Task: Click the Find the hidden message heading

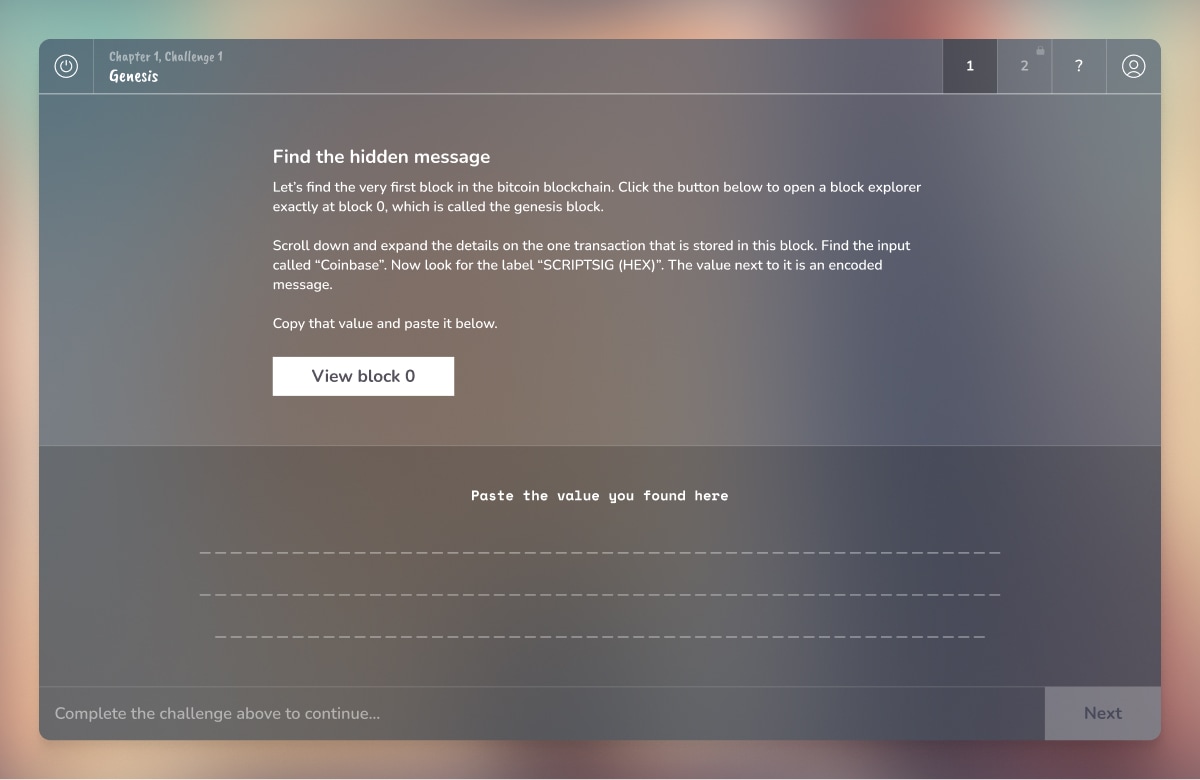Action: click(x=381, y=157)
